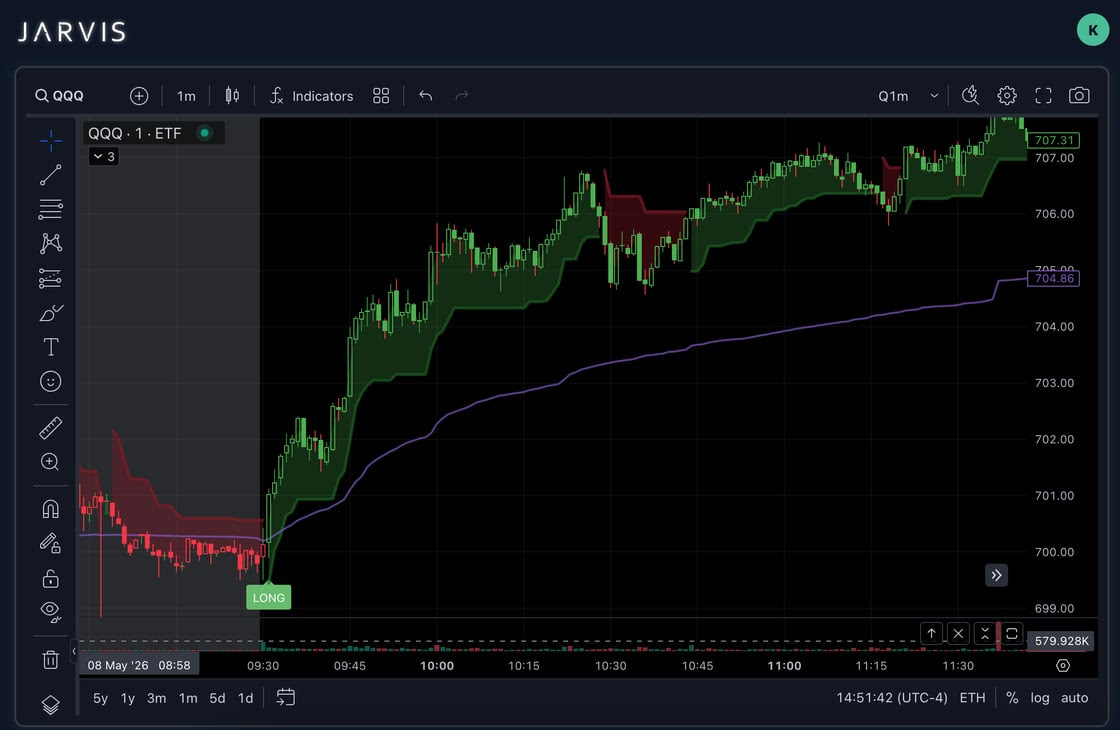Viewport: 1120px width, 730px height.
Task: Open the object tree layers icon
Action: click(51, 705)
